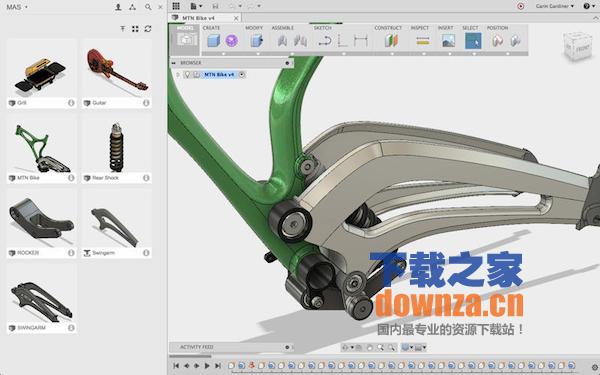Collapse the BROWSER panel
This screenshot has height=375, width=600.
(173, 63)
